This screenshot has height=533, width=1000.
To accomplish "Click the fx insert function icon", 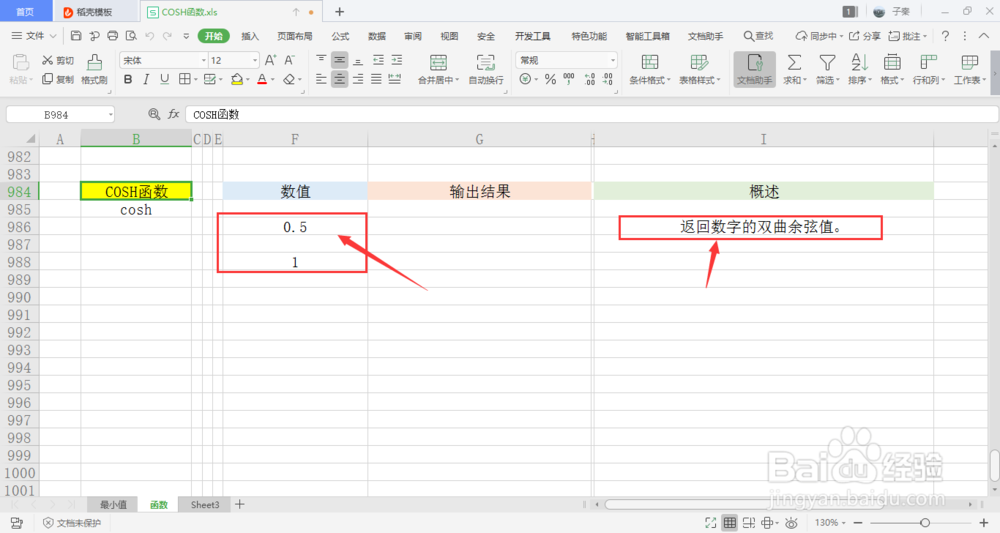I will (173, 114).
